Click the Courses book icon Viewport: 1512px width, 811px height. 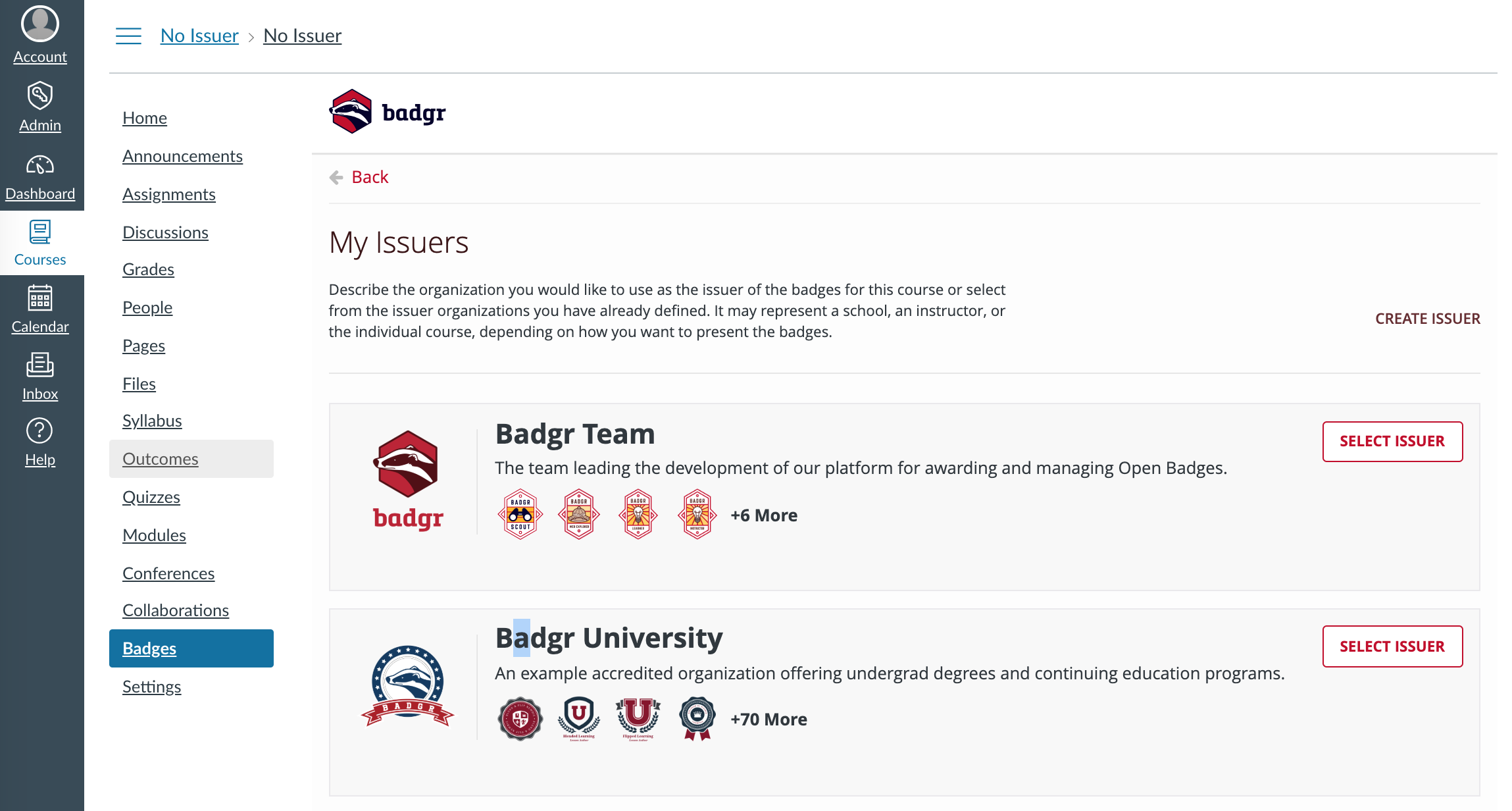click(x=40, y=232)
